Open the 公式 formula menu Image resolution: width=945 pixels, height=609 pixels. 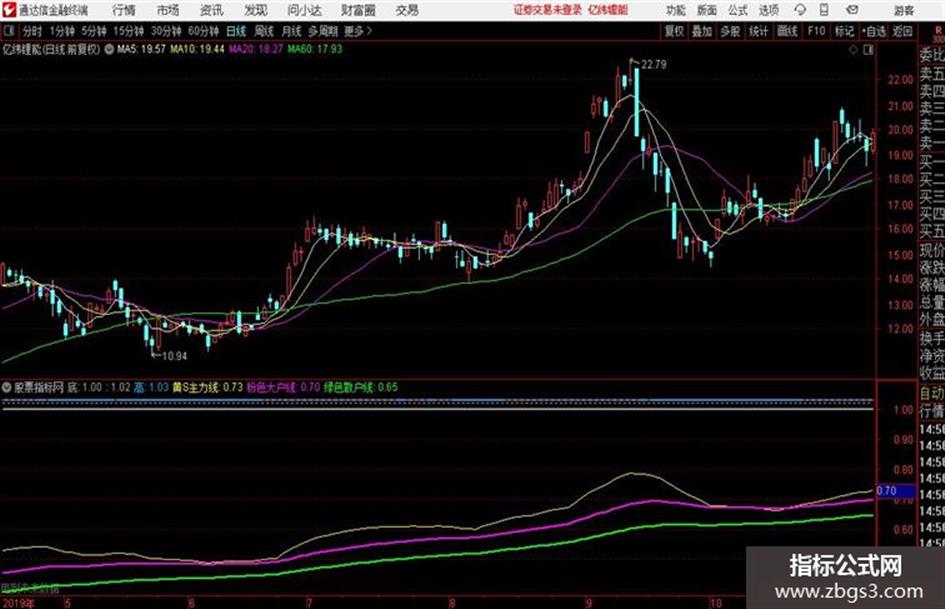738,10
